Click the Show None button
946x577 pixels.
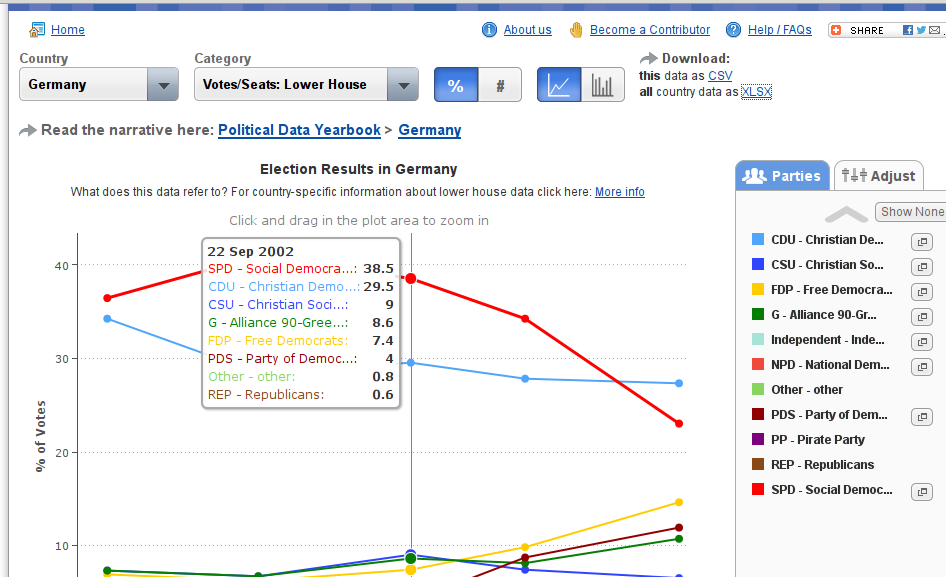click(912, 212)
